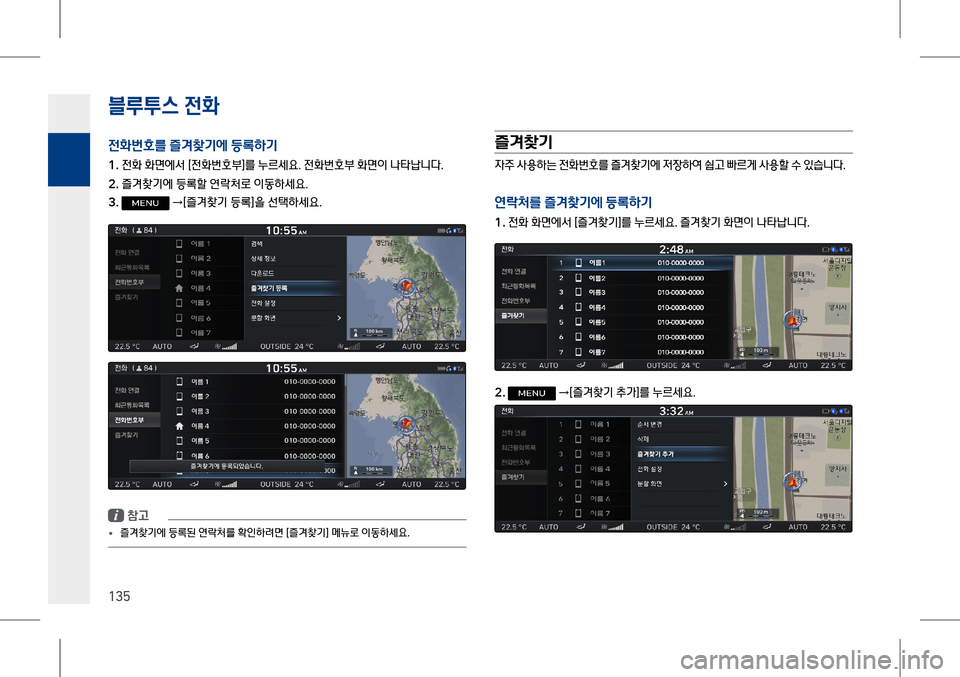Viewport: 960px width, 677px height.
Task: Tap phone icon of 이름 7 in top-left screen
Action: point(179,332)
